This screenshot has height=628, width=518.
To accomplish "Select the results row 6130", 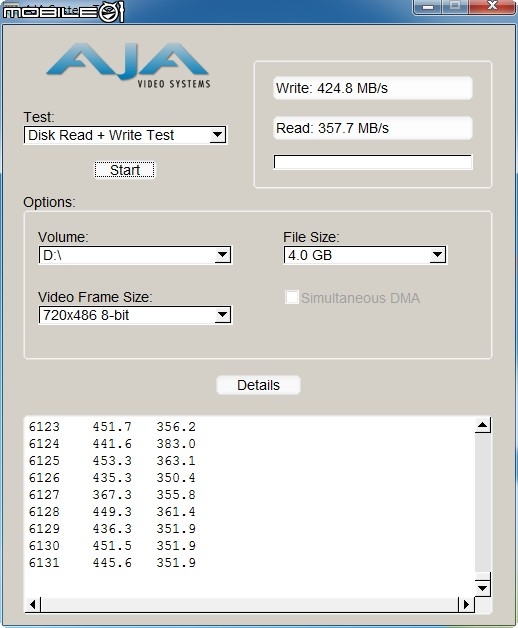I will [112, 546].
